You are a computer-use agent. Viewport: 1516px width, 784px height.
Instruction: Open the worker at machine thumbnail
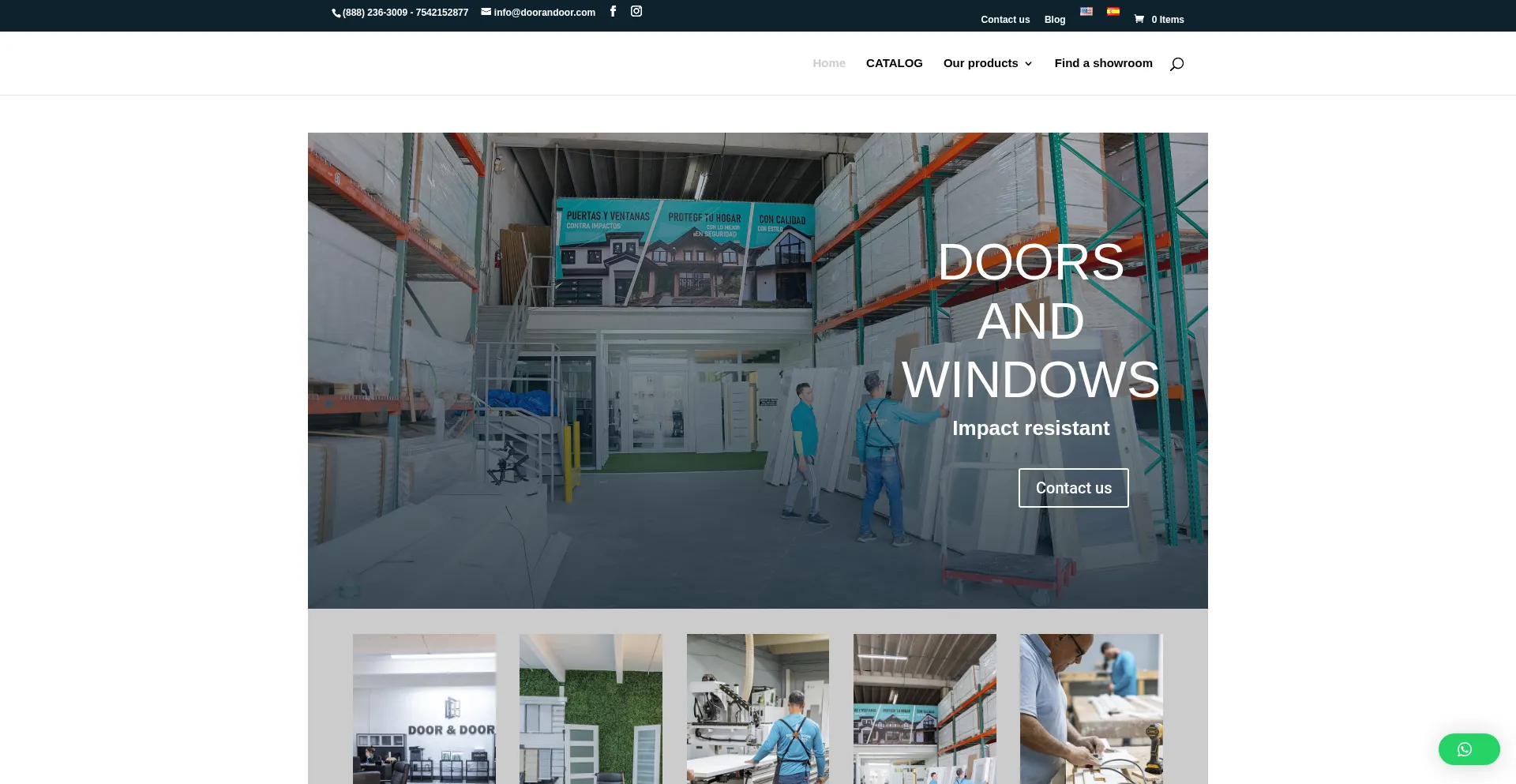(x=757, y=708)
